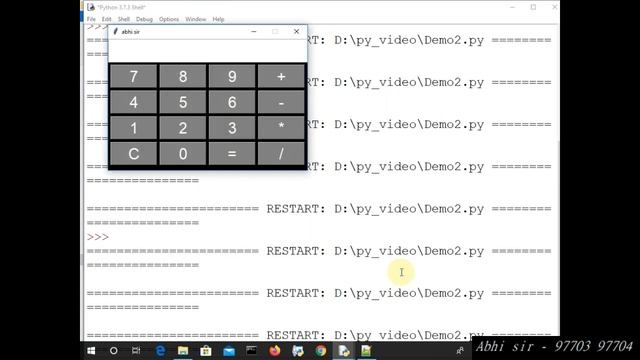Switch to the active Python IDLE taskbar icon
The image size is (640, 360).
(344, 351)
